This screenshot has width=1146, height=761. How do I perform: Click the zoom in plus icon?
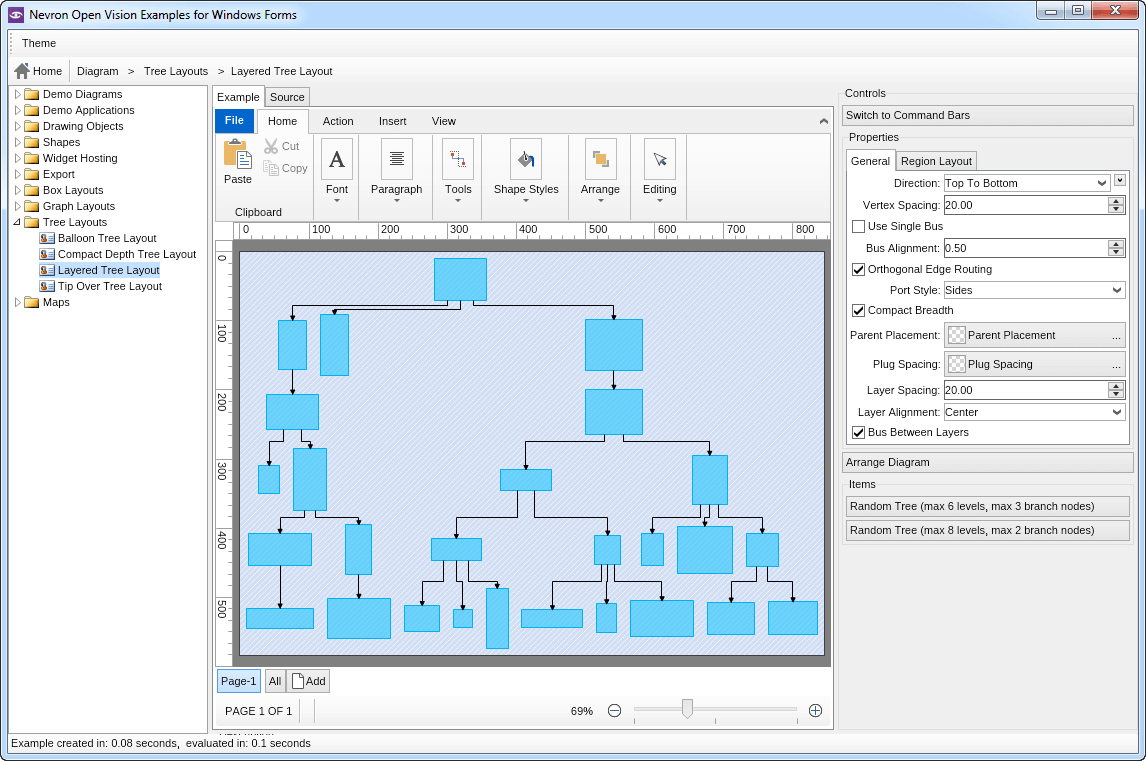pyautogui.click(x=815, y=711)
